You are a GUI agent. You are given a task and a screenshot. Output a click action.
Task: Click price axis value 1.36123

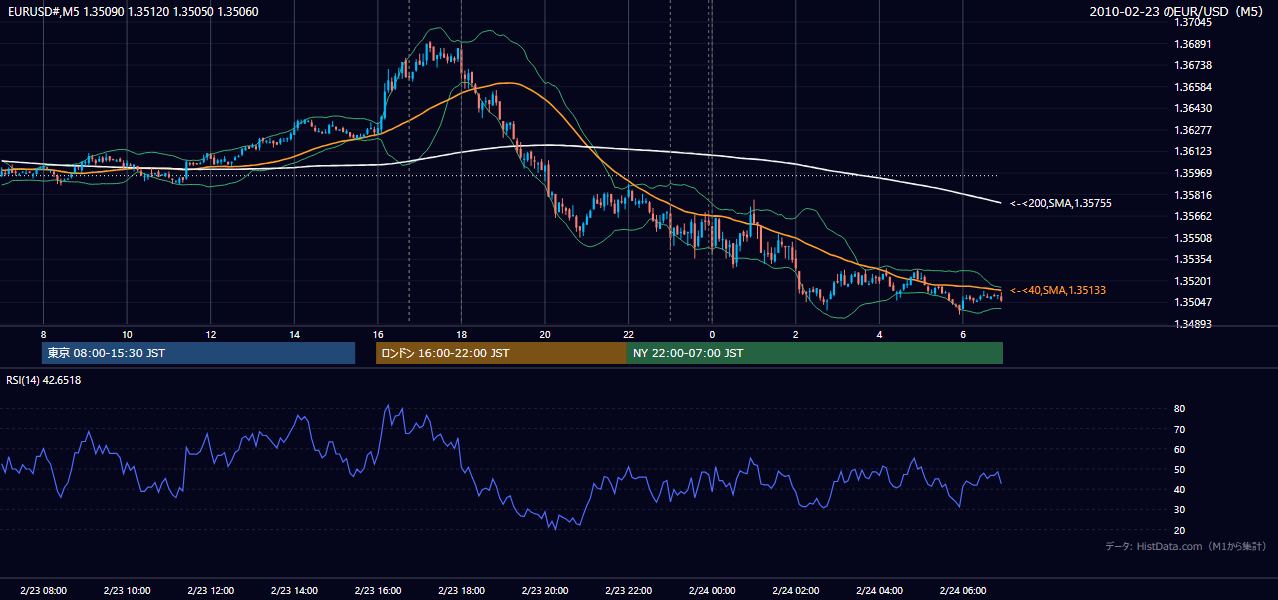(x=1194, y=152)
